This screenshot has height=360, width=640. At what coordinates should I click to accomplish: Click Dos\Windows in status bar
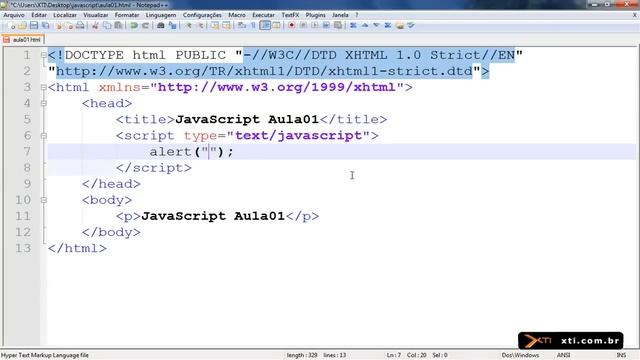tap(520, 355)
